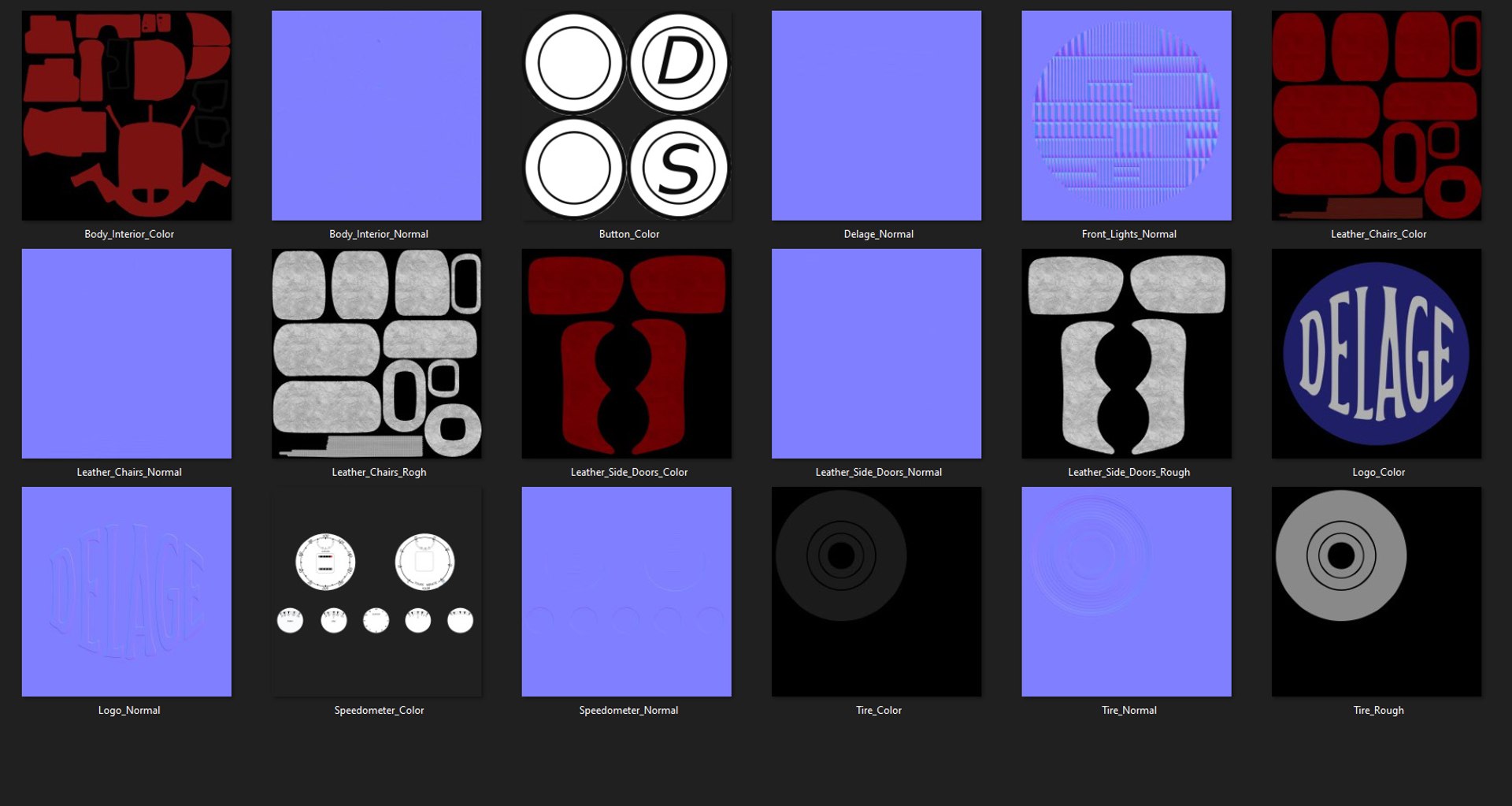This screenshot has width=1512, height=806.
Task: Open the Tire_Normal texture
Action: coord(1126,592)
